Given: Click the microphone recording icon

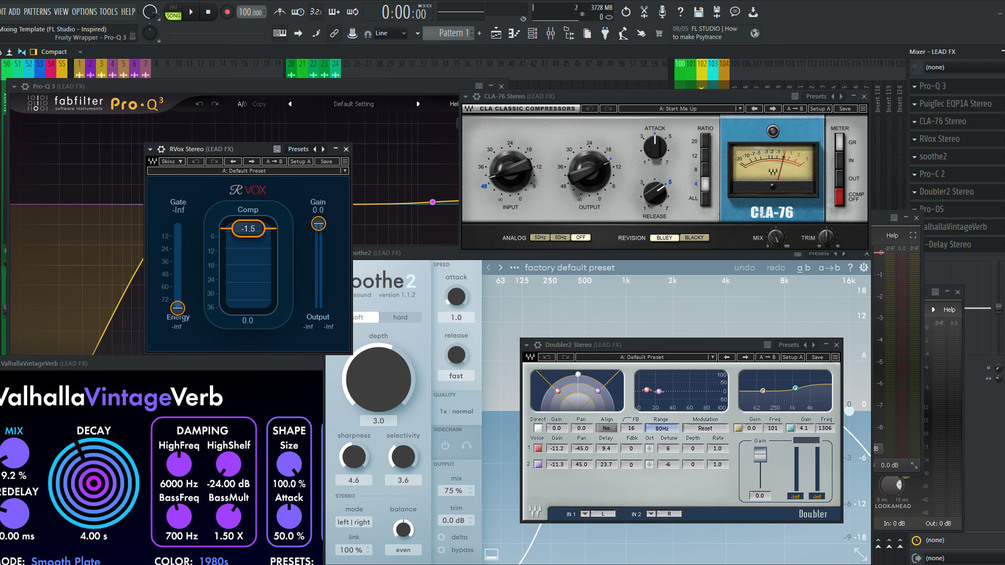Looking at the screenshot, I should point(662,12).
